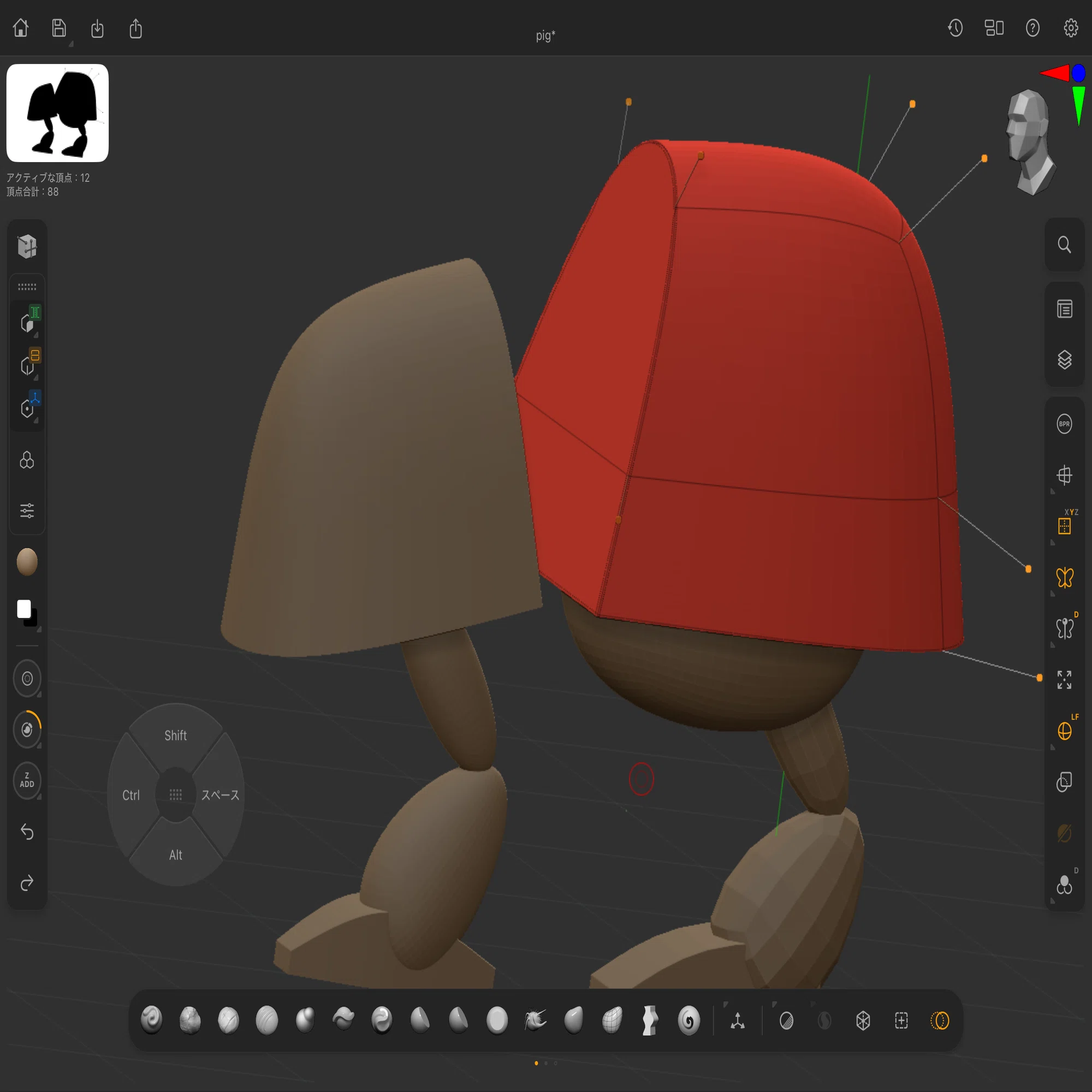Click the dashed selection plus icon

pos(901,1021)
